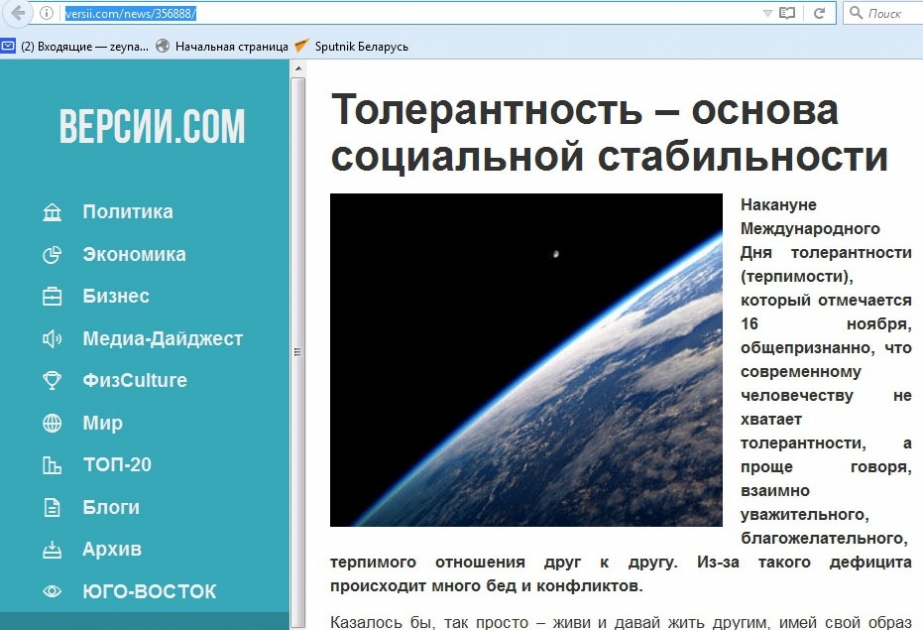Go back with the browser back arrow

point(18,13)
